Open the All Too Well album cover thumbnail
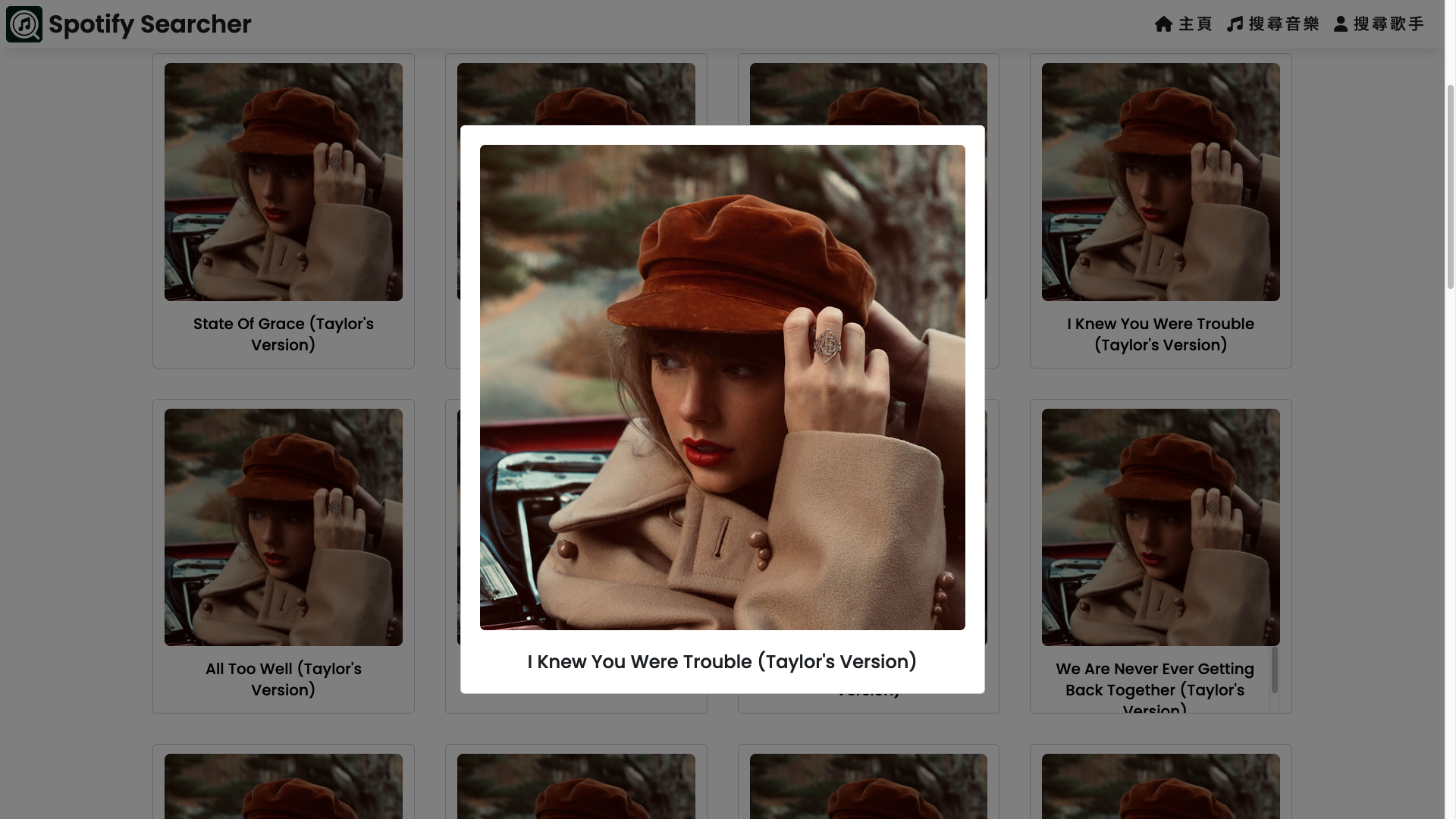The image size is (1456, 819). 284,528
